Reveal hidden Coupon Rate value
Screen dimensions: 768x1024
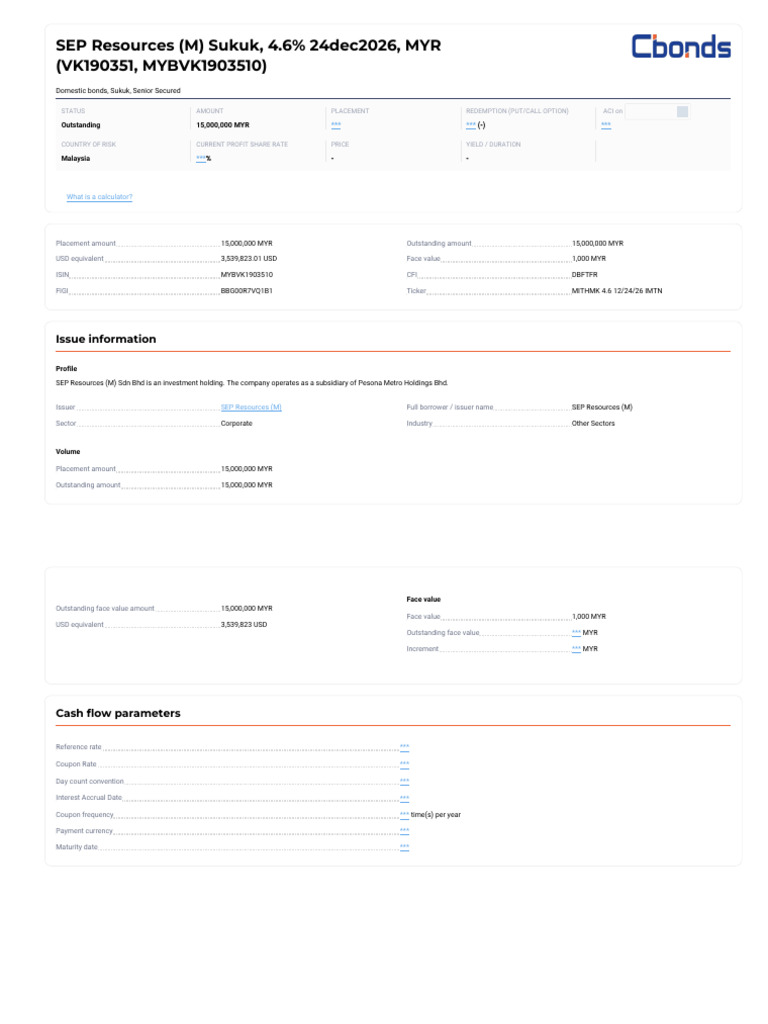[404, 763]
